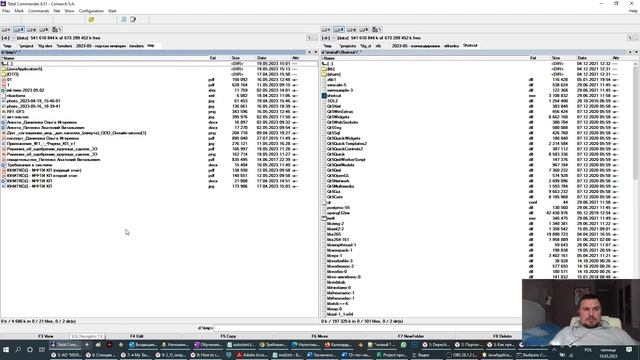Click the notepad edit toolbar icon
This screenshot has height=360, width=640.
pyautogui.click(x=133, y=20)
